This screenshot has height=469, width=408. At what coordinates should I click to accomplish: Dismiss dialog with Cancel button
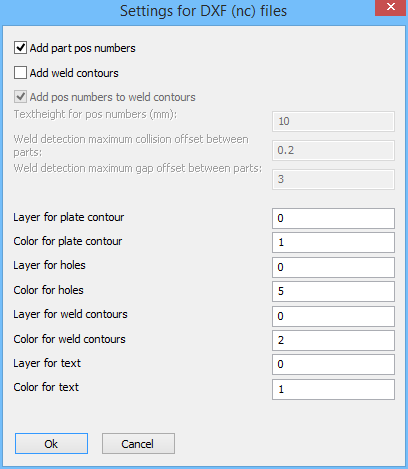(138, 444)
